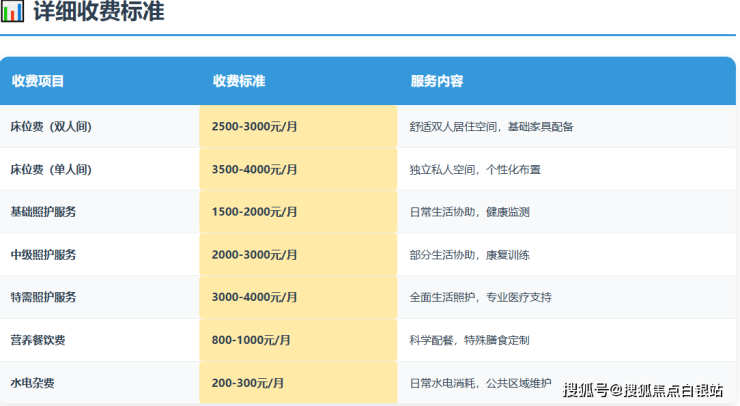Select the 3000-4000元/月 price cell
The height and width of the screenshot is (406, 740).
coord(255,298)
